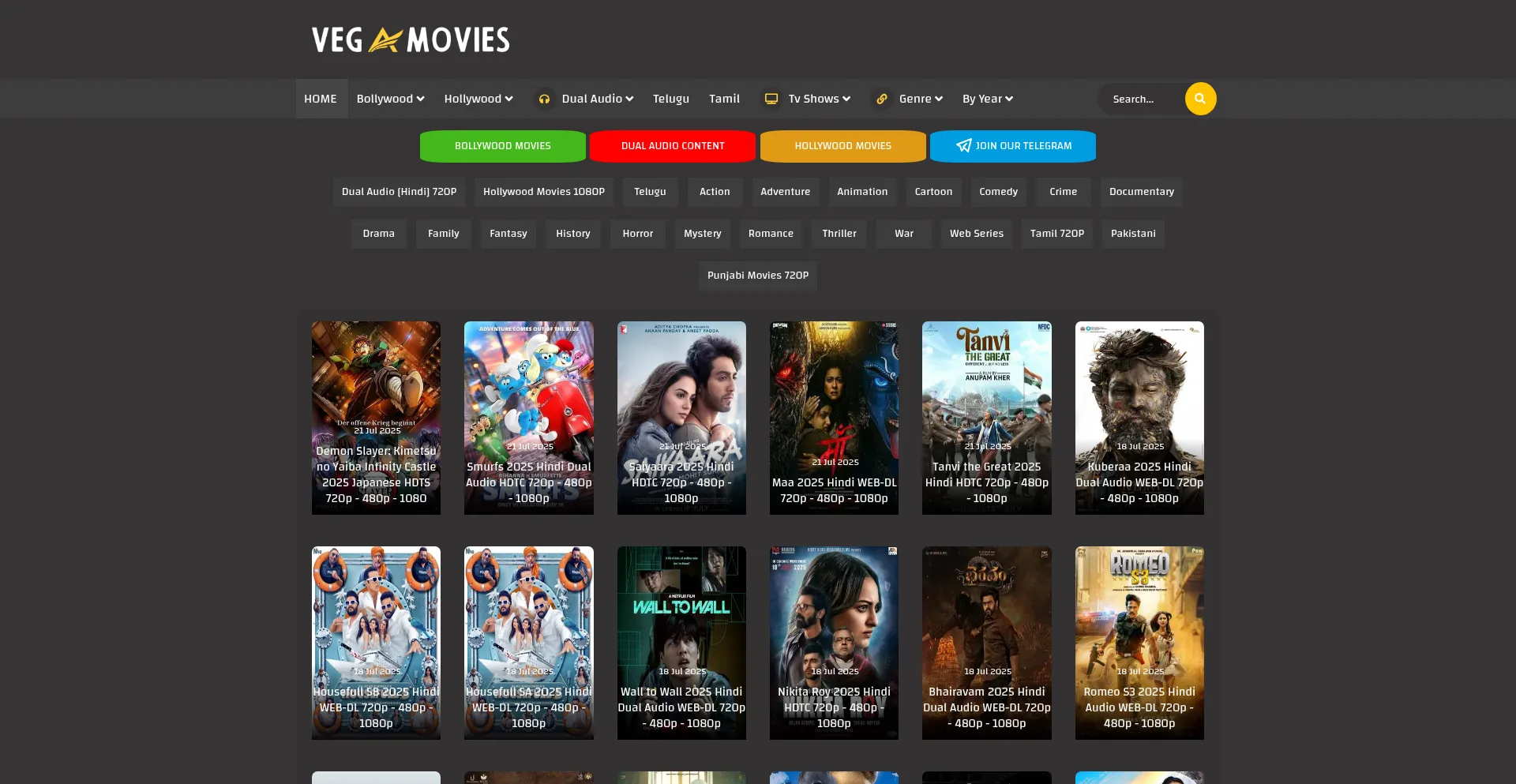Expand the Hollywood dropdown menu
This screenshot has height=784, width=1516.
[x=478, y=99]
